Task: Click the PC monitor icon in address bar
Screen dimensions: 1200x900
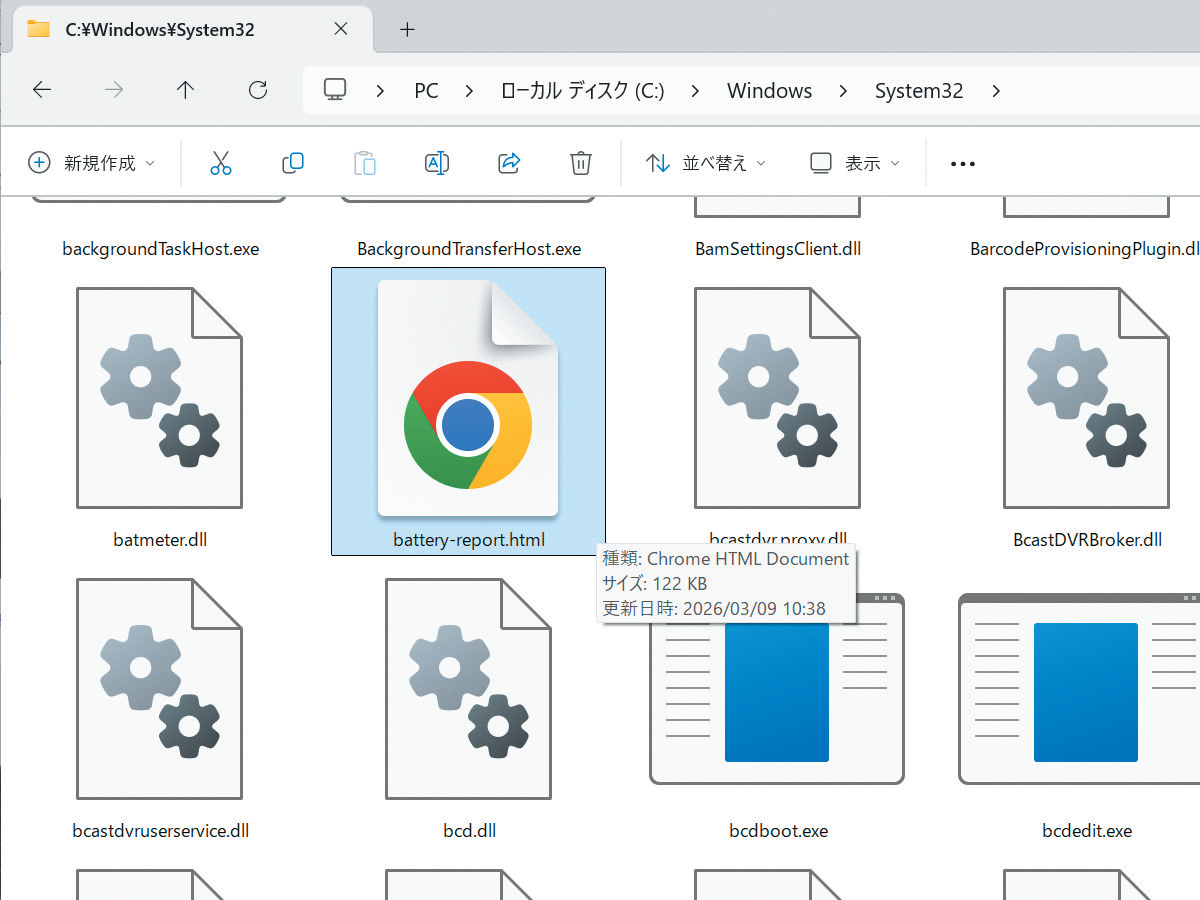Action: tap(335, 90)
